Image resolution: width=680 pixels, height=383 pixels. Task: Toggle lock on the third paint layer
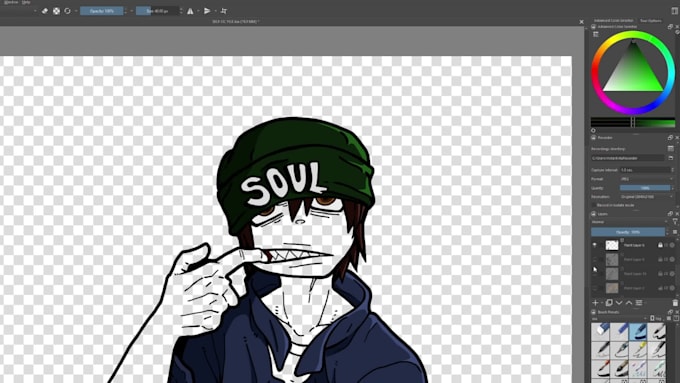(660, 274)
